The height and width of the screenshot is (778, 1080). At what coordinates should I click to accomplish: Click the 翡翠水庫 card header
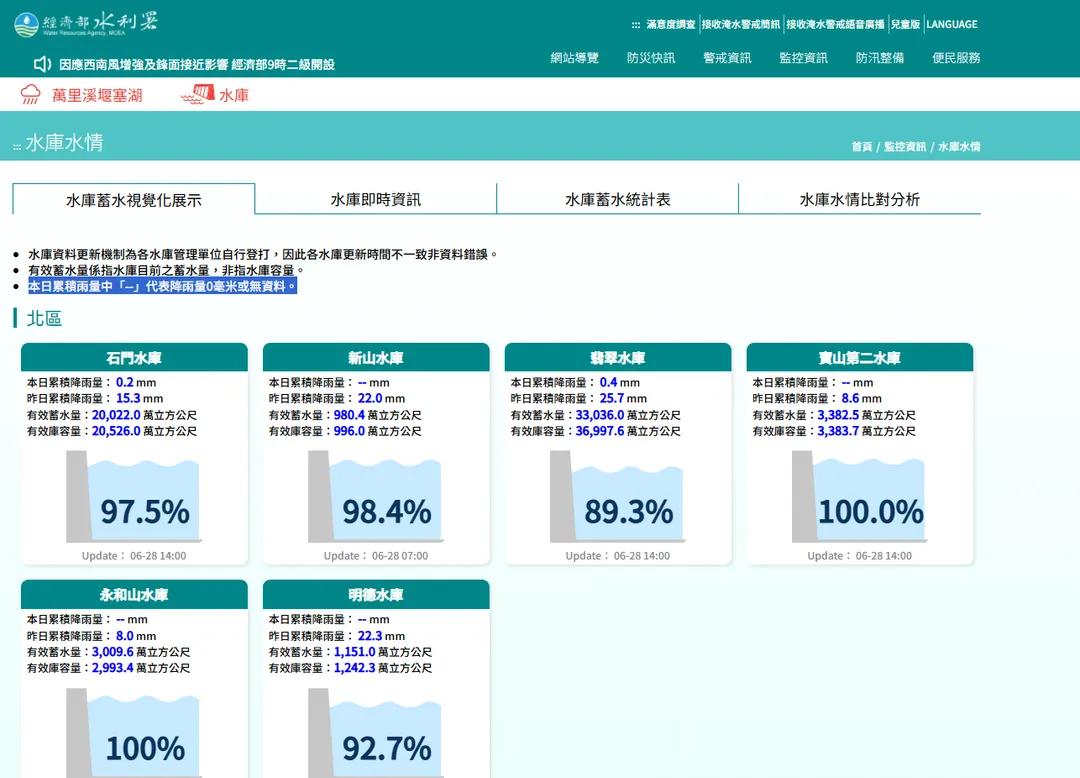coord(618,358)
